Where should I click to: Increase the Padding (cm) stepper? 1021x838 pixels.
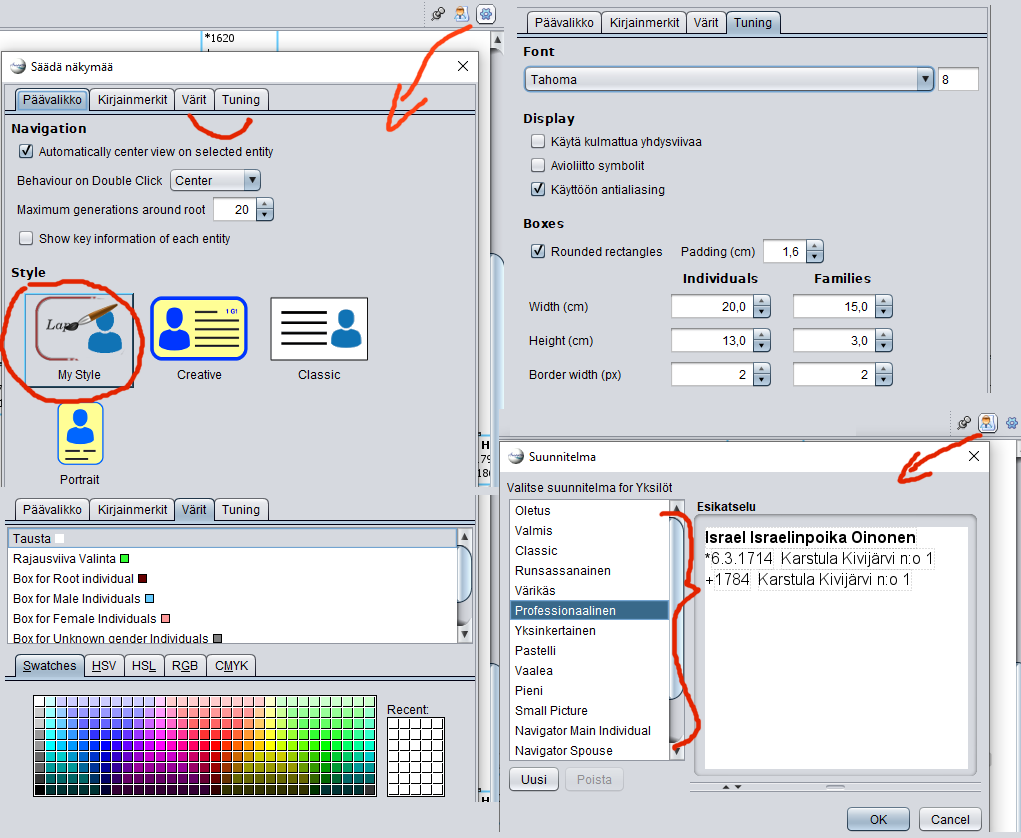(x=815, y=246)
